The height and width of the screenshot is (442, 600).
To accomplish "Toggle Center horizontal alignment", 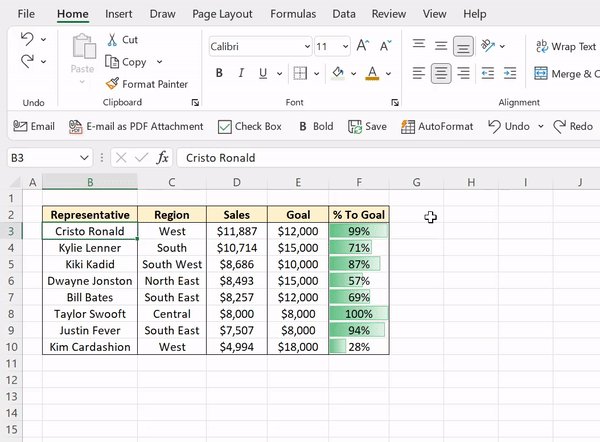I will pos(441,73).
